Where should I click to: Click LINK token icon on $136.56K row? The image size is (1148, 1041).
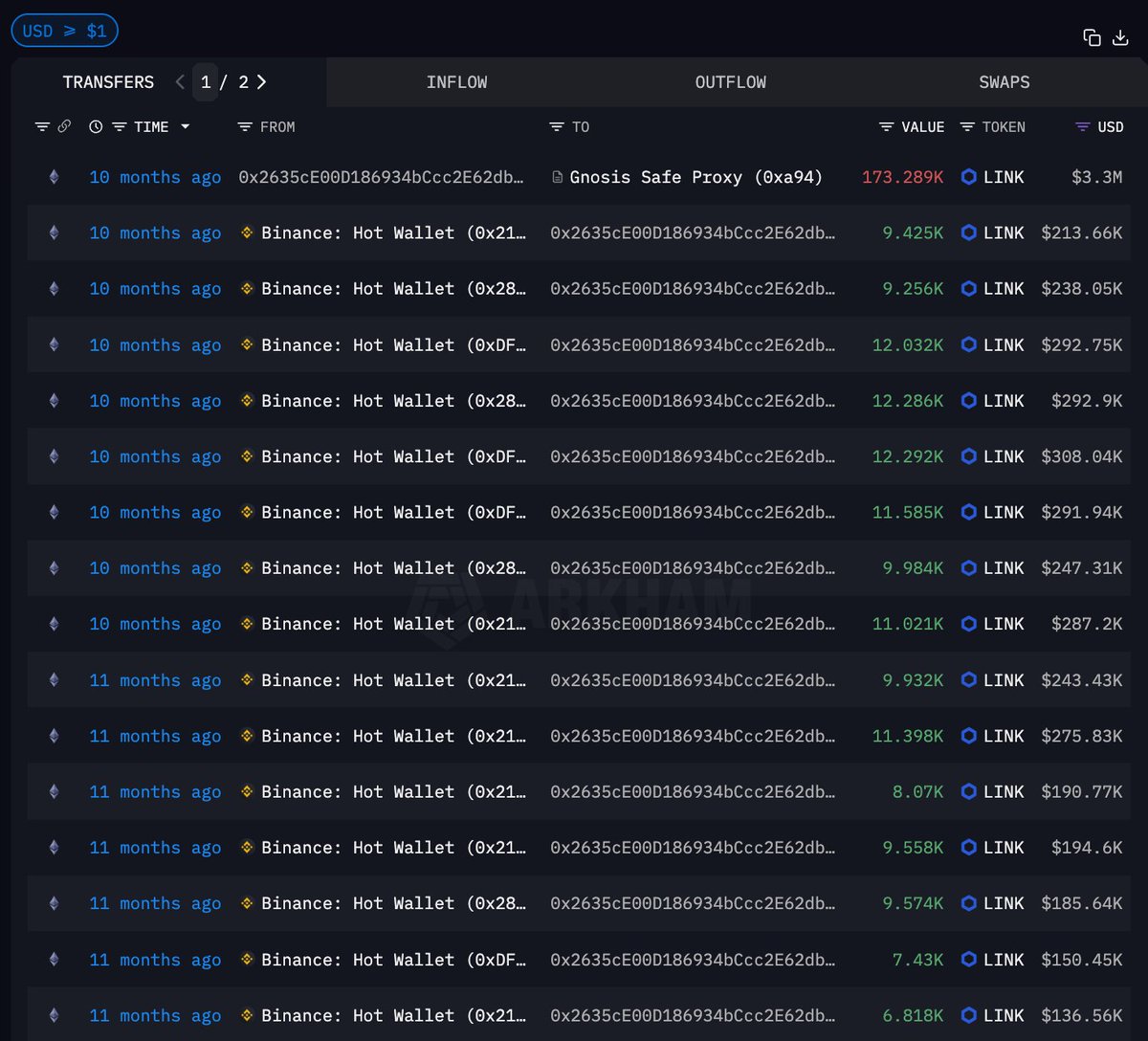968,1015
